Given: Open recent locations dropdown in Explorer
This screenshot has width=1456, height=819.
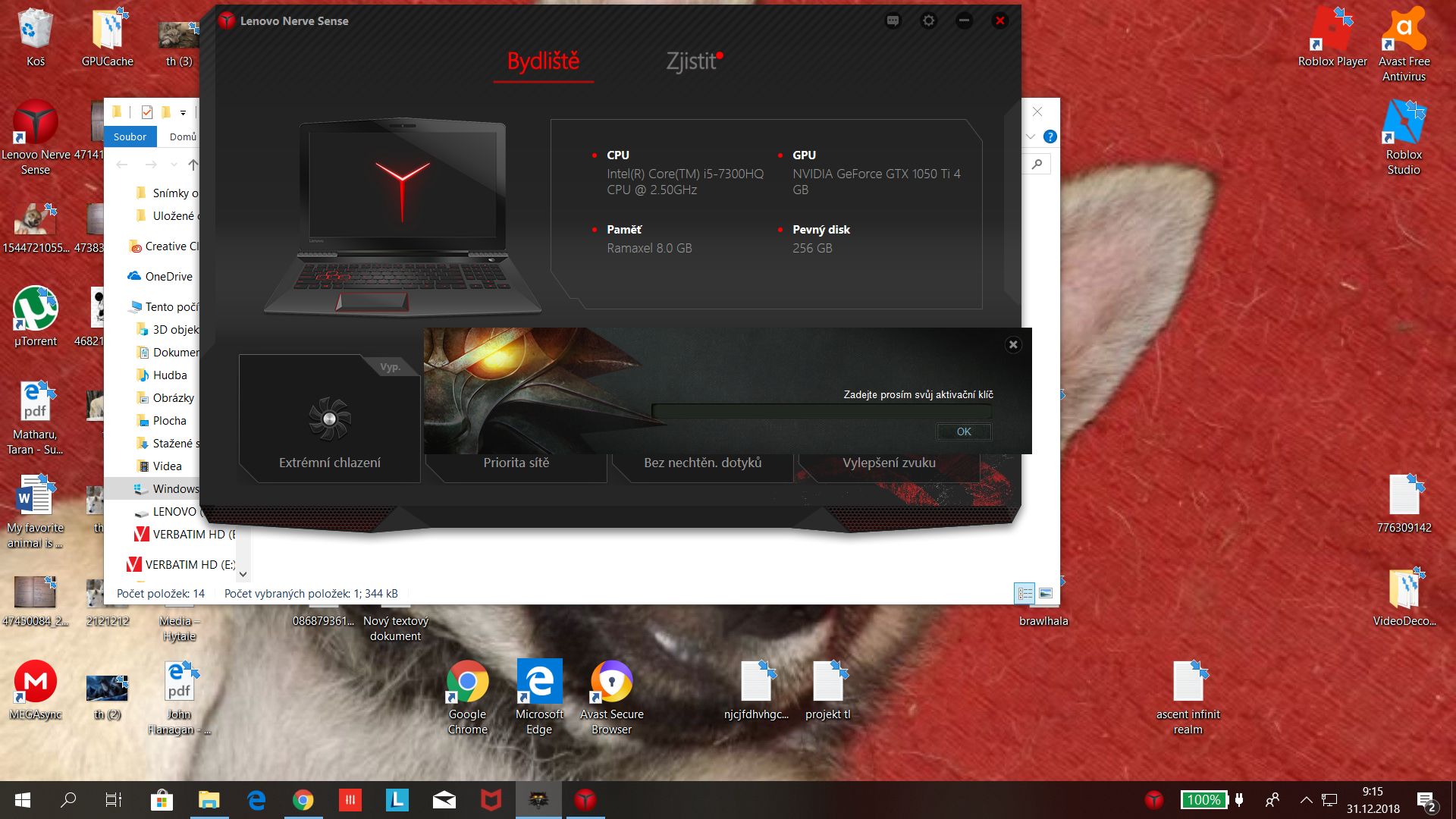Looking at the screenshot, I should tap(174, 165).
